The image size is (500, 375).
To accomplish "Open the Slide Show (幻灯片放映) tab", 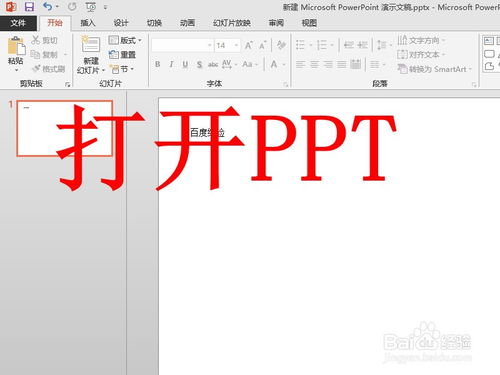I will click(232, 23).
